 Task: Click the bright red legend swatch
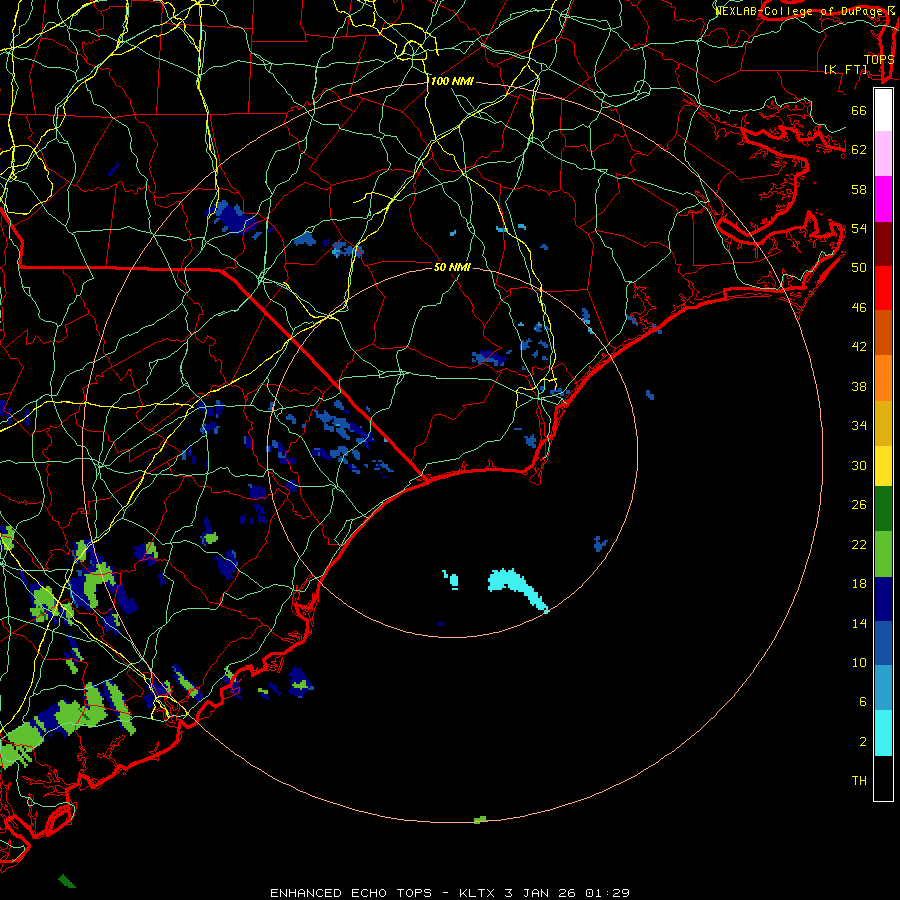[883, 288]
